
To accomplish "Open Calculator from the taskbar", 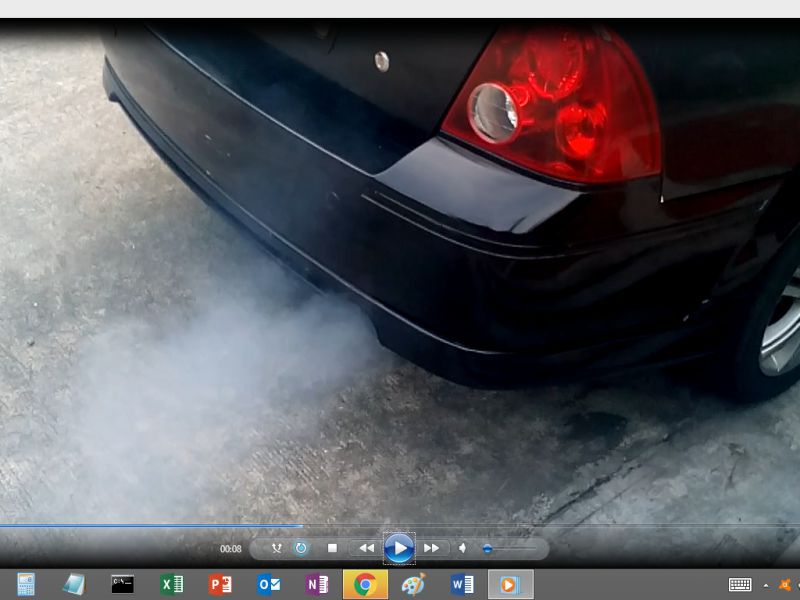I will tap(26, 585).
